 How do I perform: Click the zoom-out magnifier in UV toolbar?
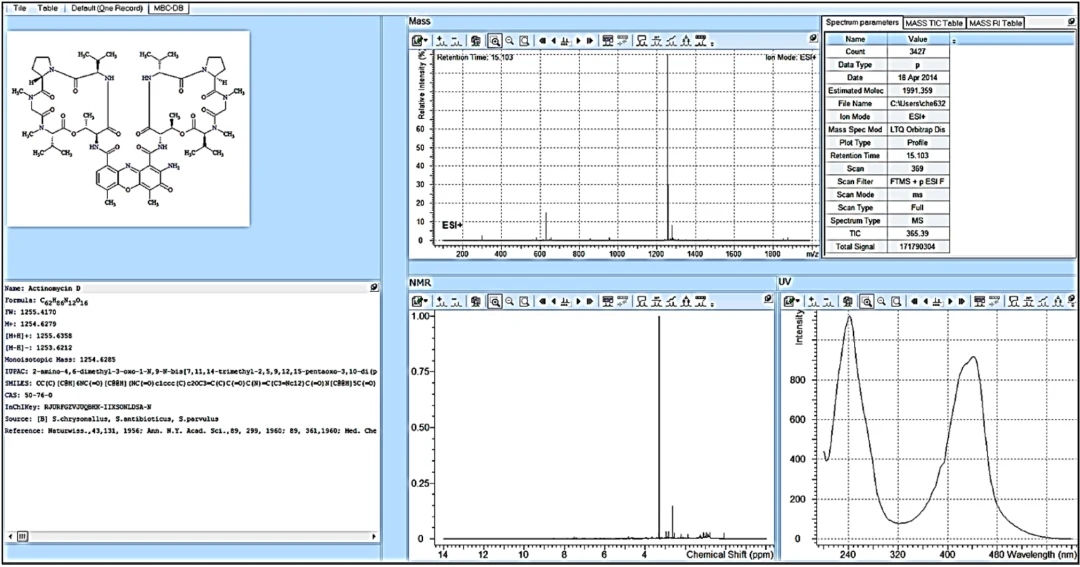click(882, 301)
